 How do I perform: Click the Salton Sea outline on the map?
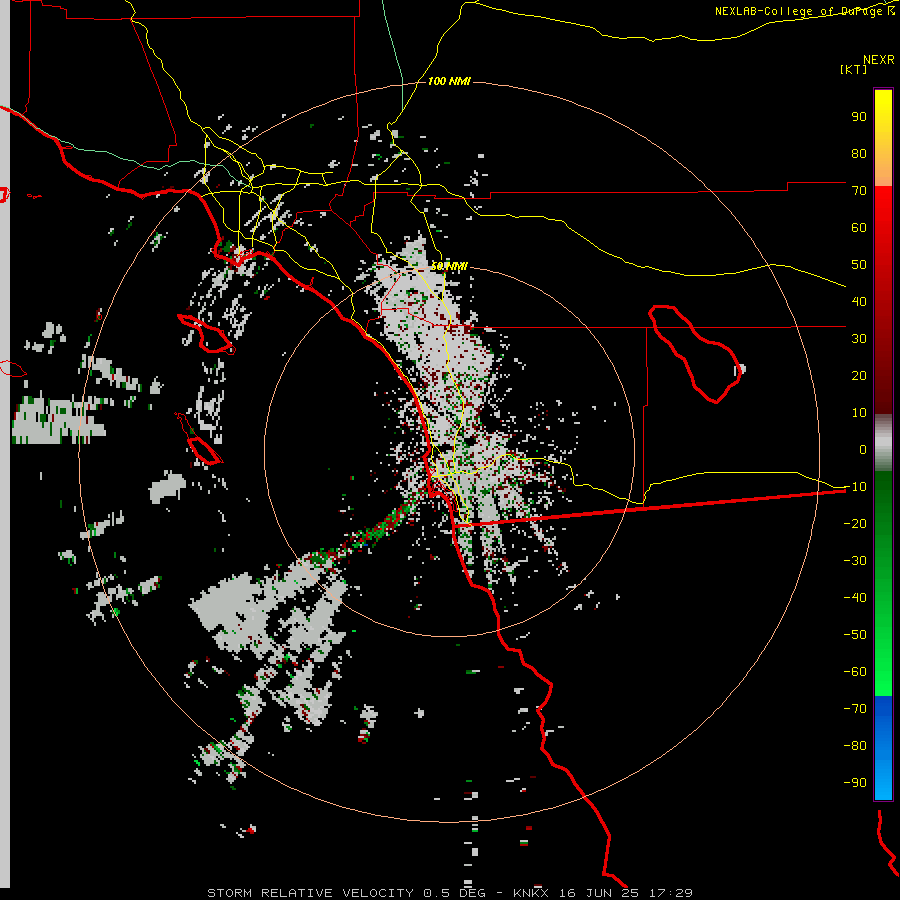tap(695, 353)
